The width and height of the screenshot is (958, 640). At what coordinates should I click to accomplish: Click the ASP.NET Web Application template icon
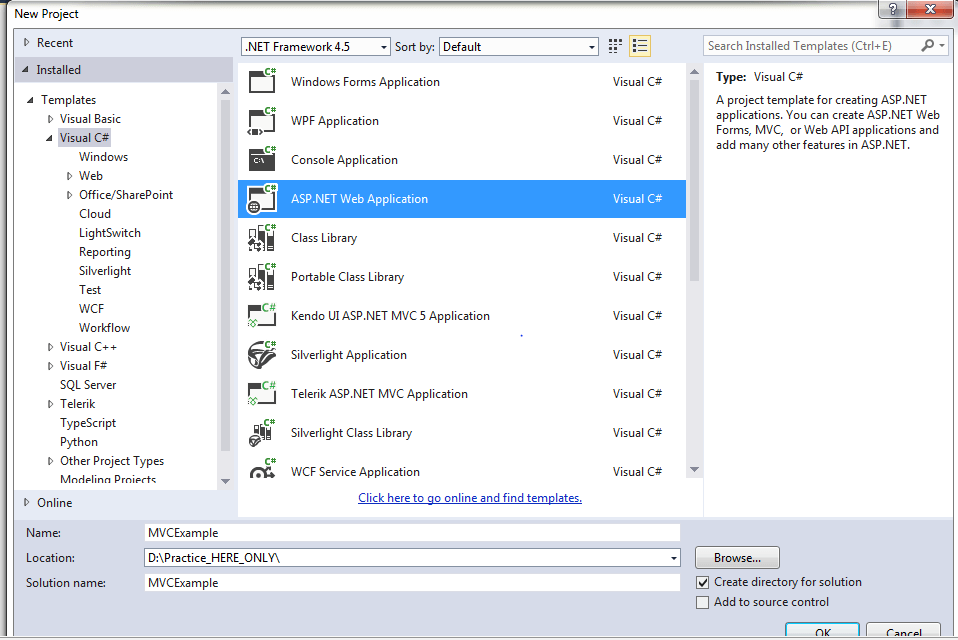tap(263, 198)
